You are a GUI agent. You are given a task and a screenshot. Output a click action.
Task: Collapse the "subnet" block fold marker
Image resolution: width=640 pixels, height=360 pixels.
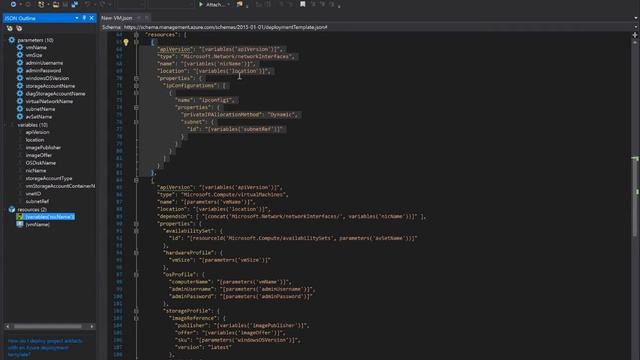point(136,122)
